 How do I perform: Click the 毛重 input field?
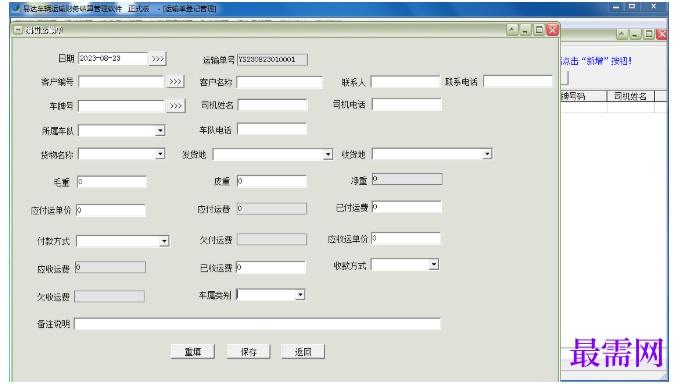pos(112,181)
